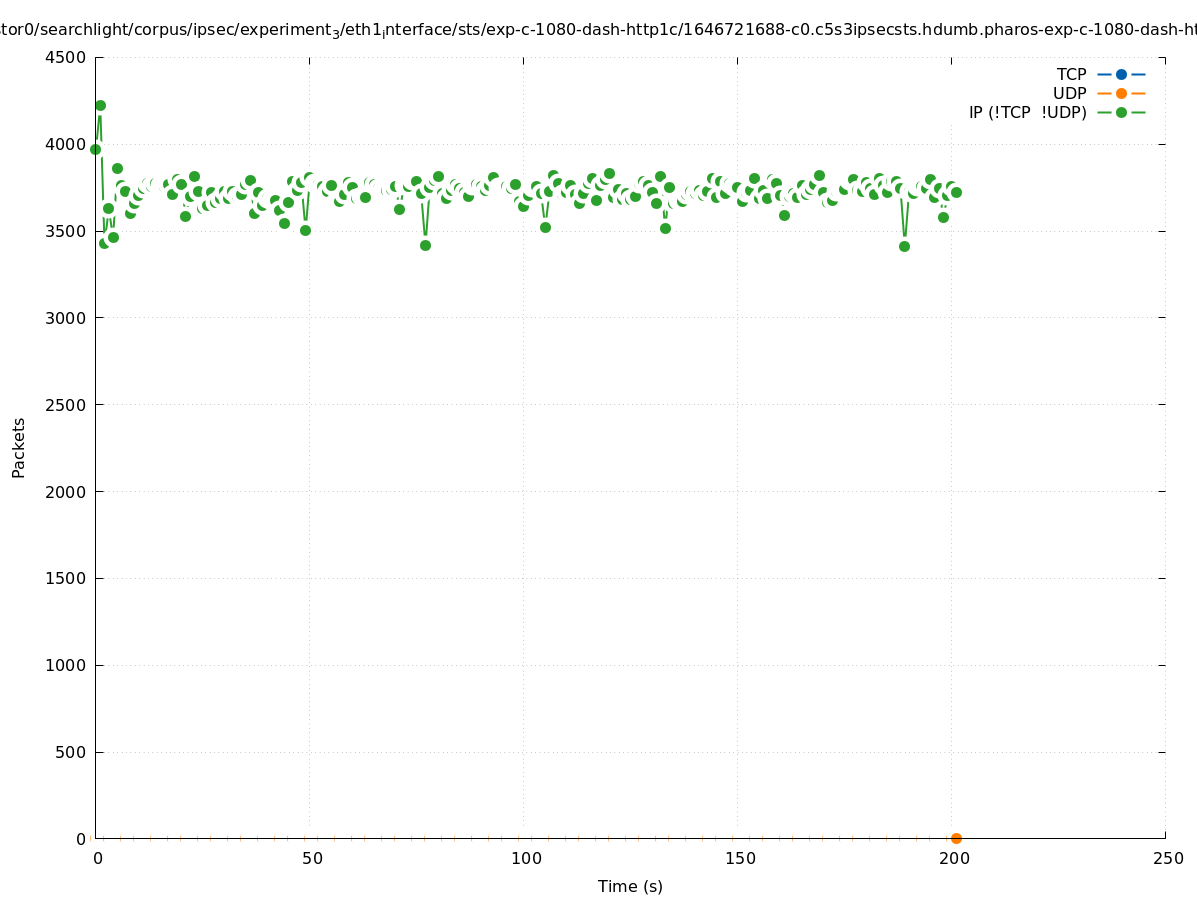Screen dimensions: 1197x900
Task: Click the 250 tick label on the x-axis
Action: click(1167, 858)
